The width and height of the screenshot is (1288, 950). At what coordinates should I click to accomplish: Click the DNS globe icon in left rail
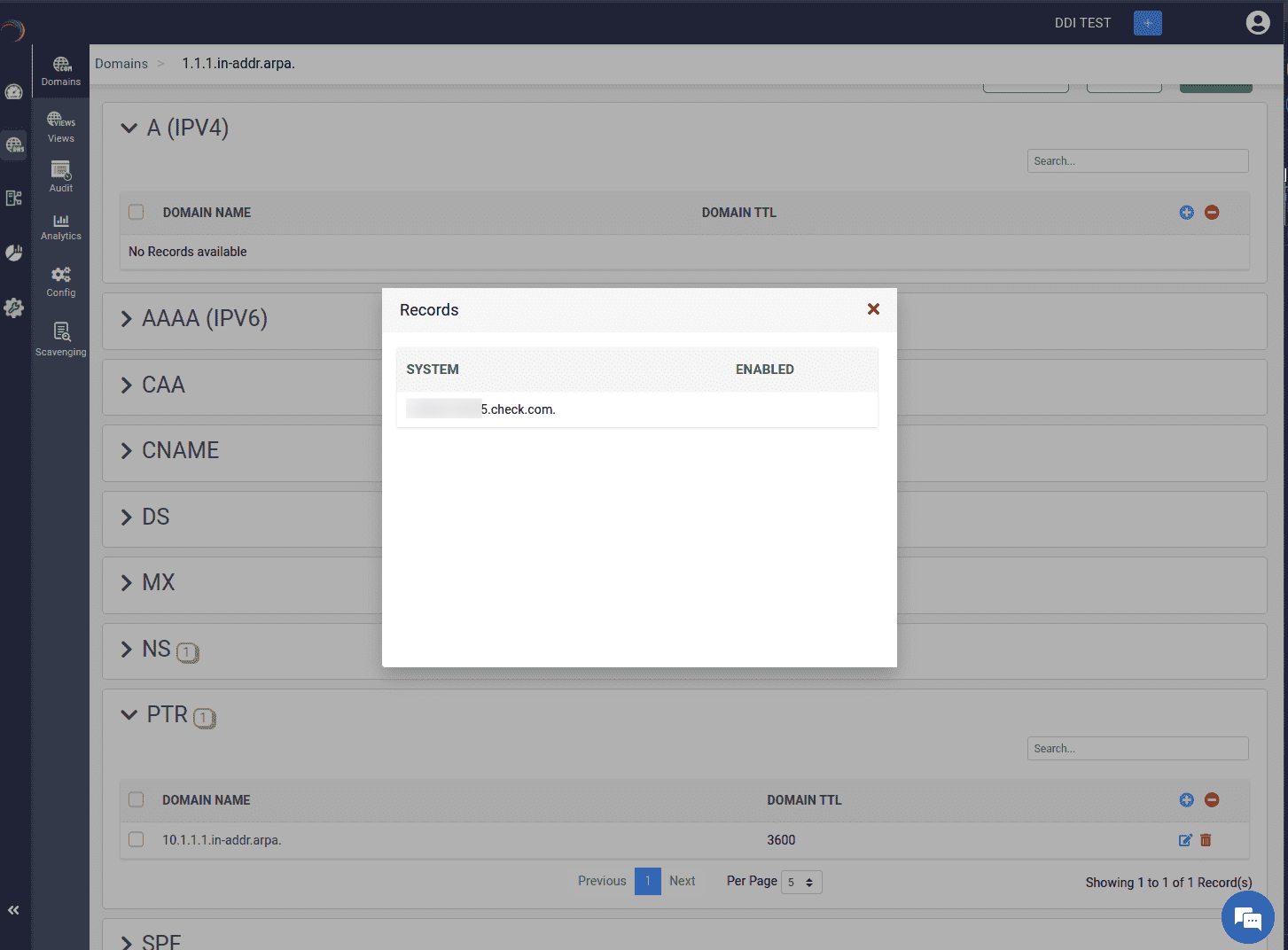[14, 144]
